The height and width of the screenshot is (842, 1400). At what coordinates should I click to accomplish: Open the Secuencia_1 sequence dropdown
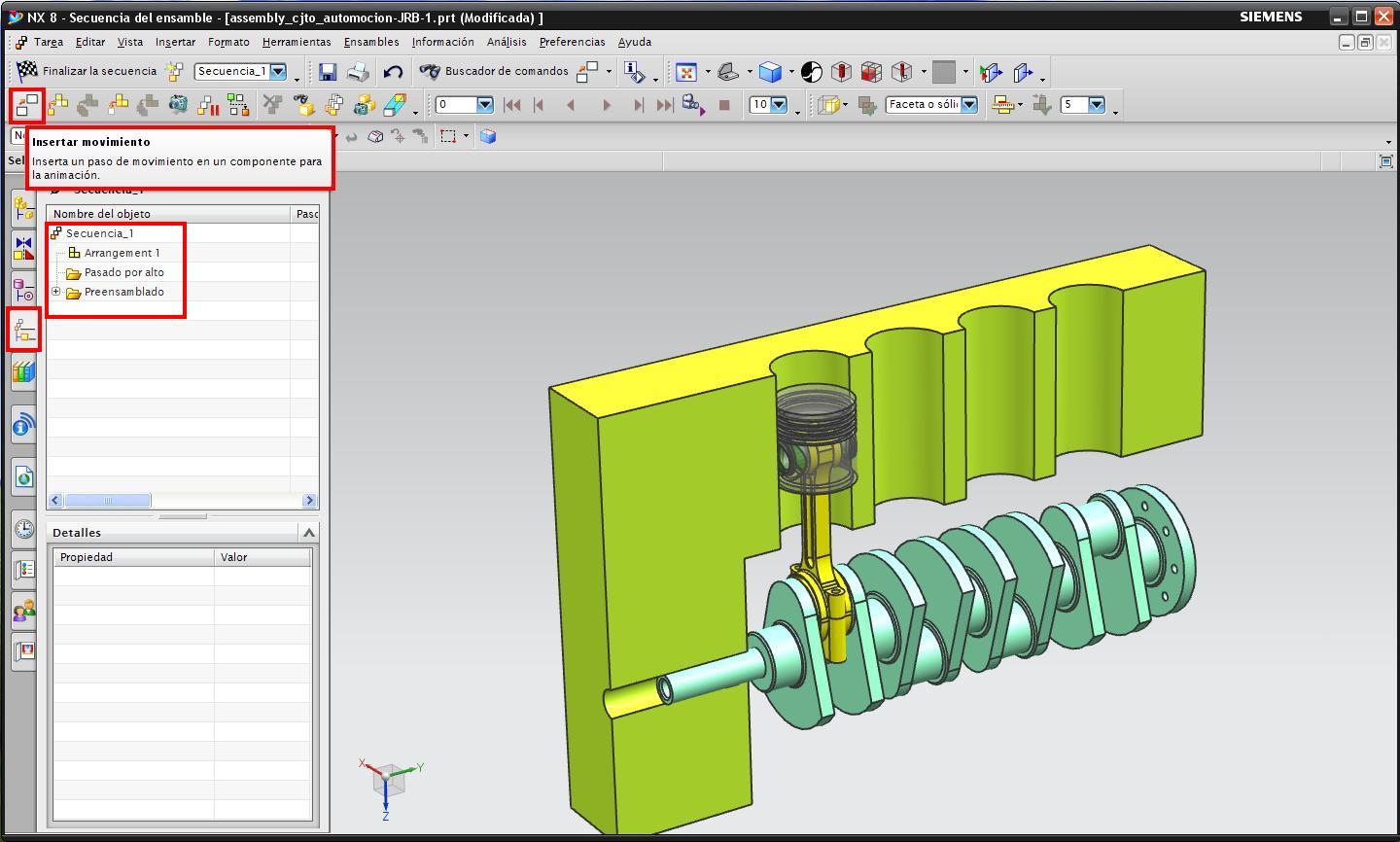pyautogui.click(x=278, y=71)
